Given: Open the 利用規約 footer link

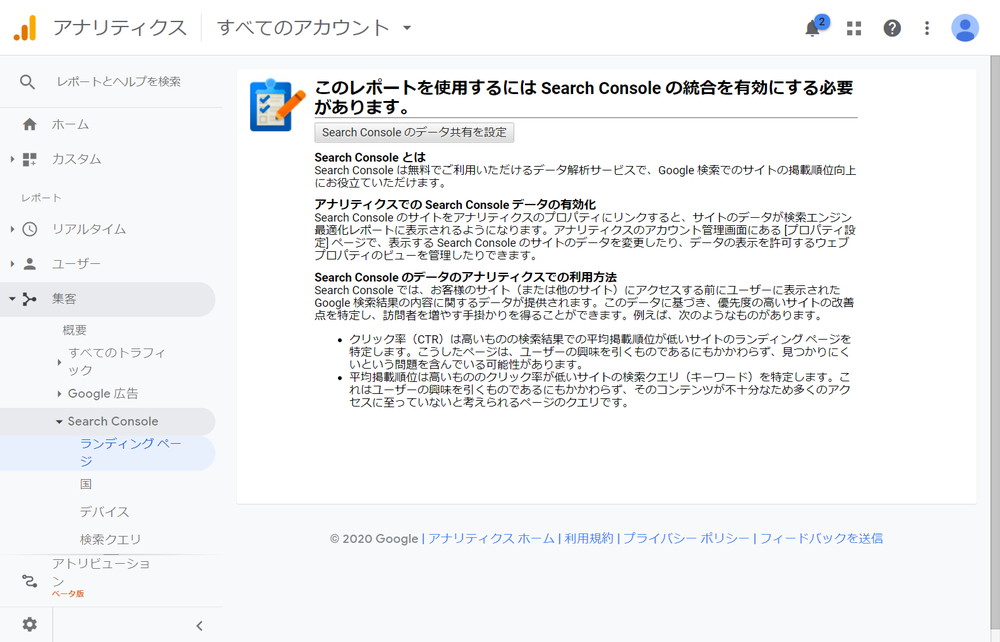Looking at the screenshot, I should click(x=589, y=539).
